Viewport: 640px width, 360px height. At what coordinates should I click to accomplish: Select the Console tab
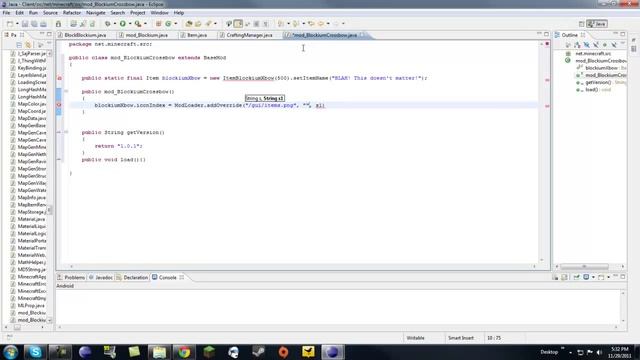[168, 278]
